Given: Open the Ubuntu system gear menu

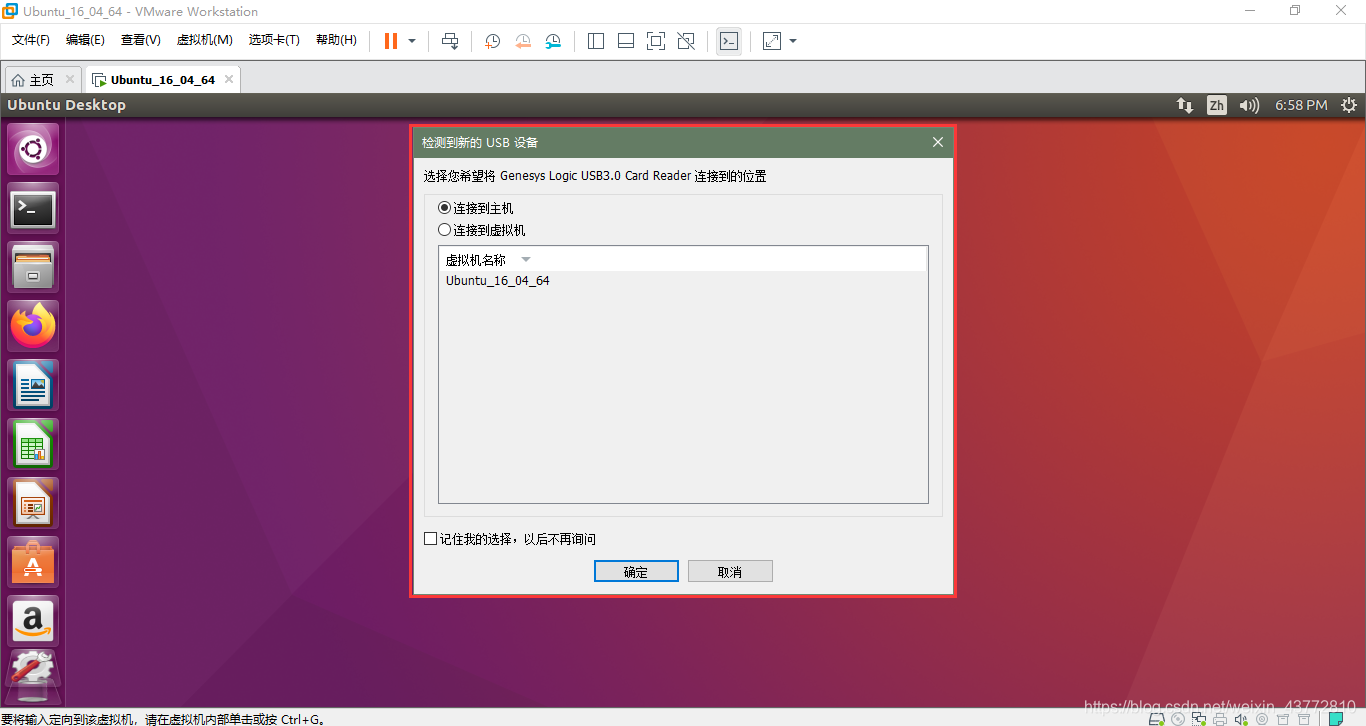Looking at the screenshot, I should tap(1349, 105).
